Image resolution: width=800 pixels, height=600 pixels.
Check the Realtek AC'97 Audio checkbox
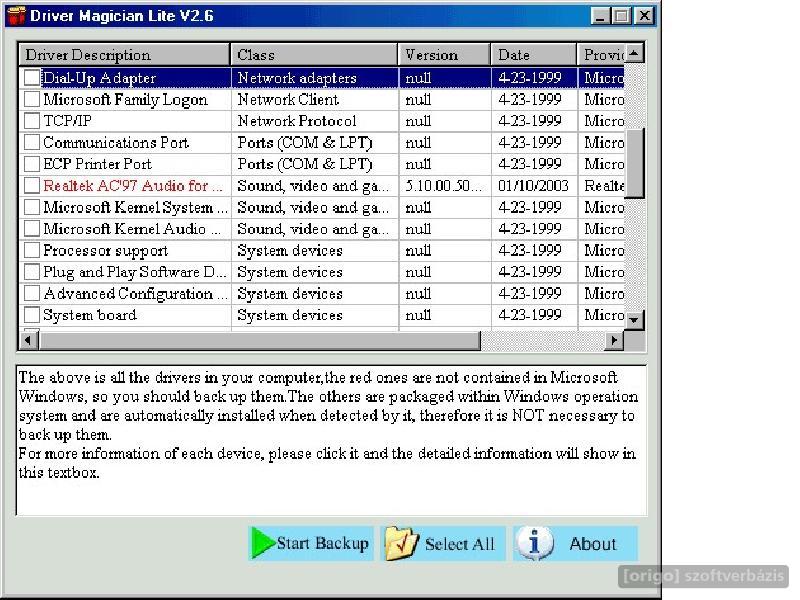pyautogui.click(x=32, y=186)
